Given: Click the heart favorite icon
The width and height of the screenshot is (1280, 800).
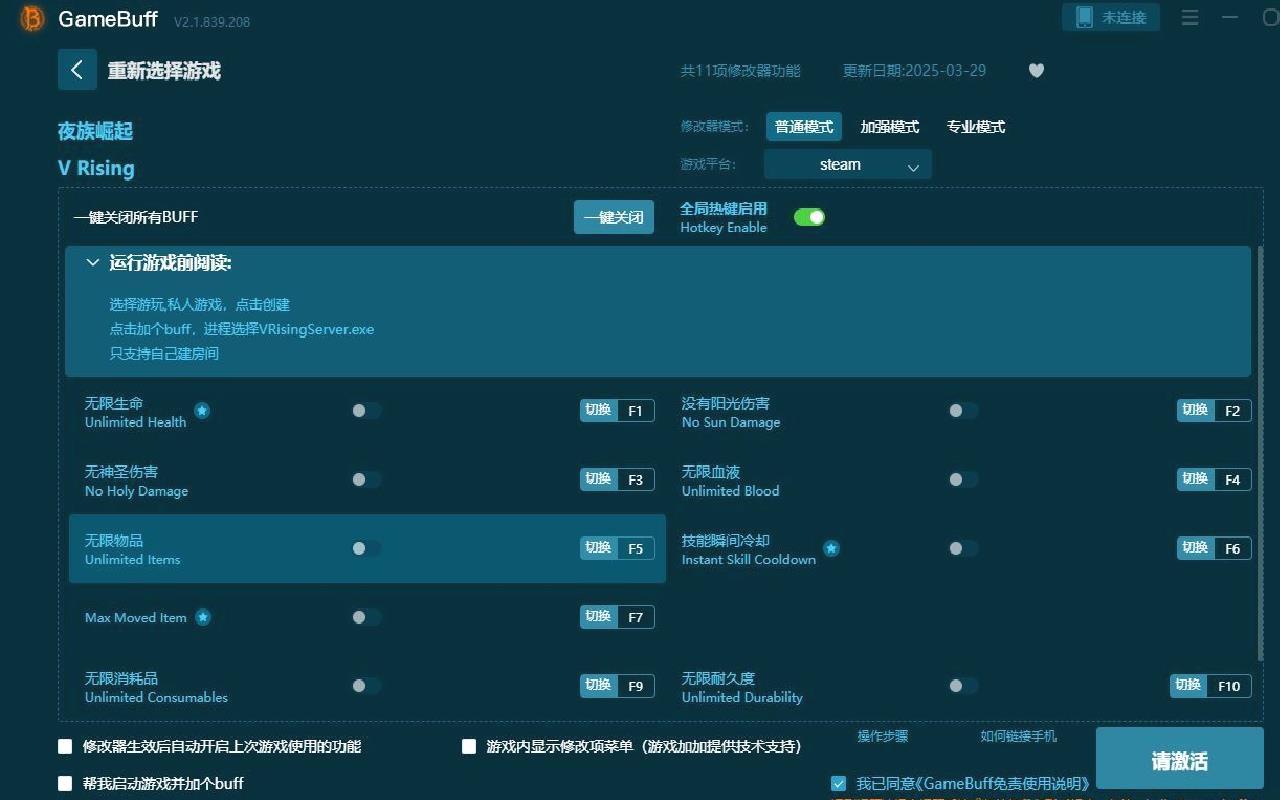Looking at the screenshot, I should [x=1036, y=70].
